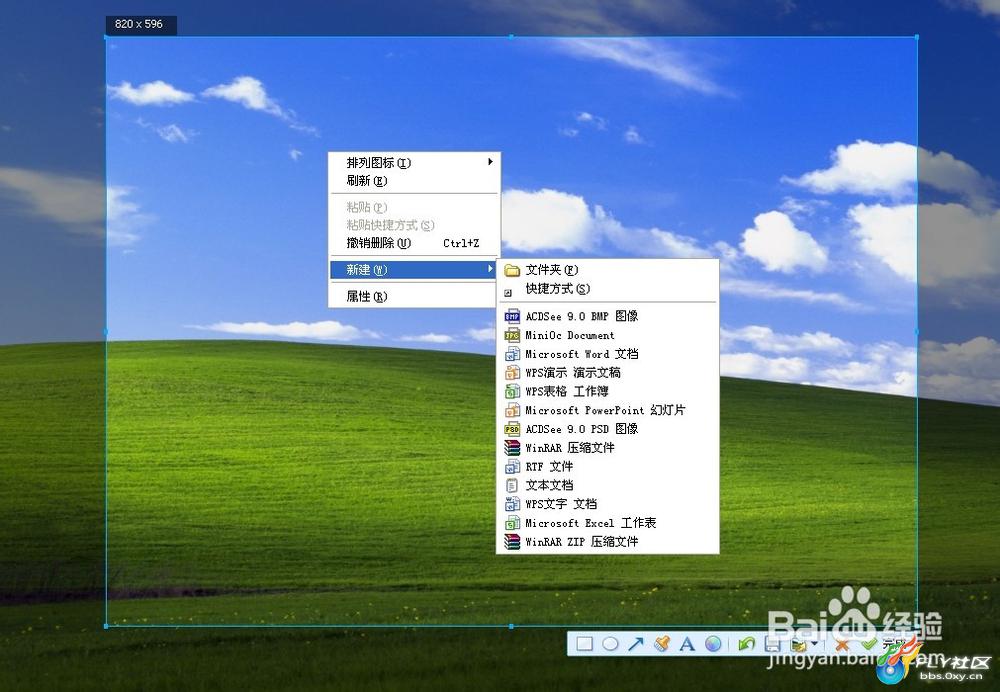Choose 刷新 from the context menu
Image resolution: width=1000 pixels, height=692 pixels.
pos(414,180)
